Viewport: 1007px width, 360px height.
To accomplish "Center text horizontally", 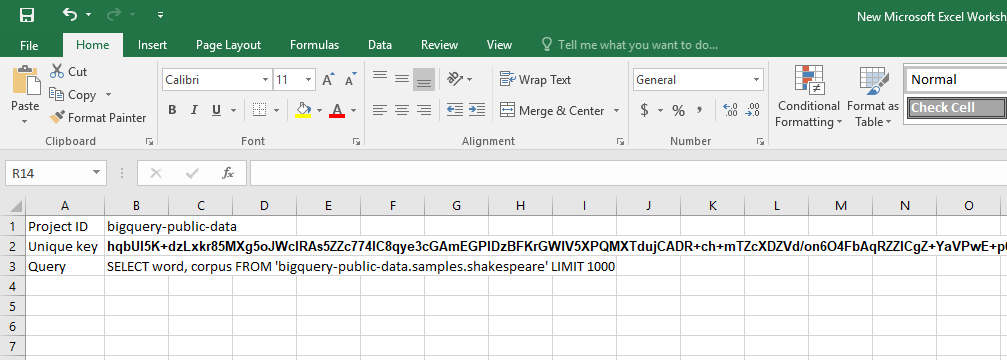I will (x=402, y=110).
